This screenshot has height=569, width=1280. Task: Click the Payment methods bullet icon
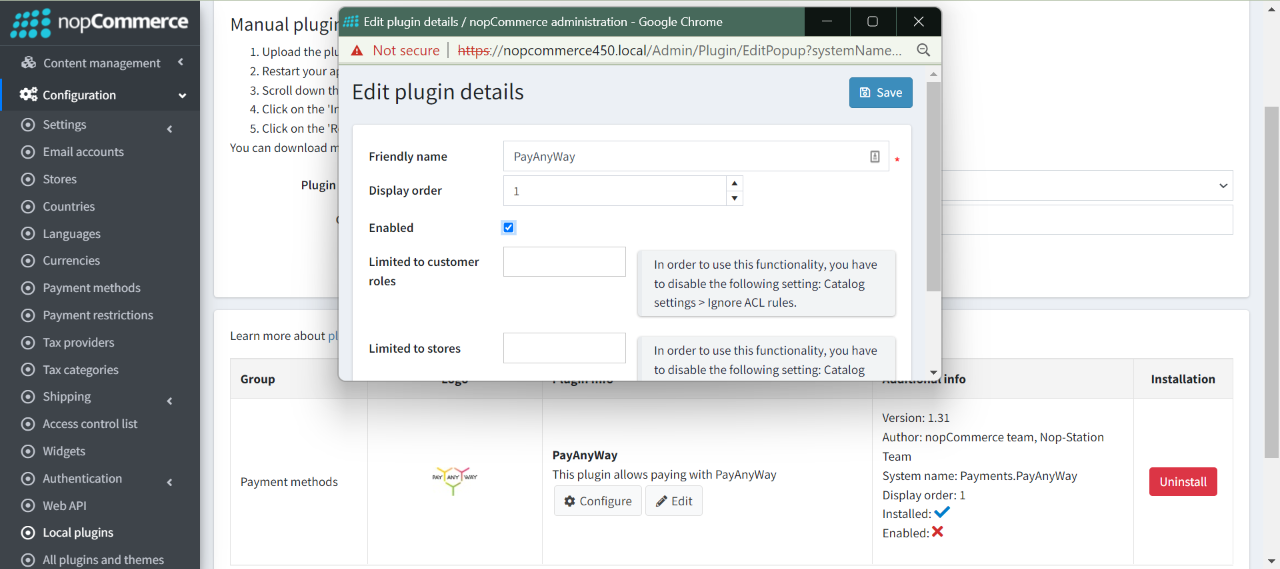(x=28, y=288)
